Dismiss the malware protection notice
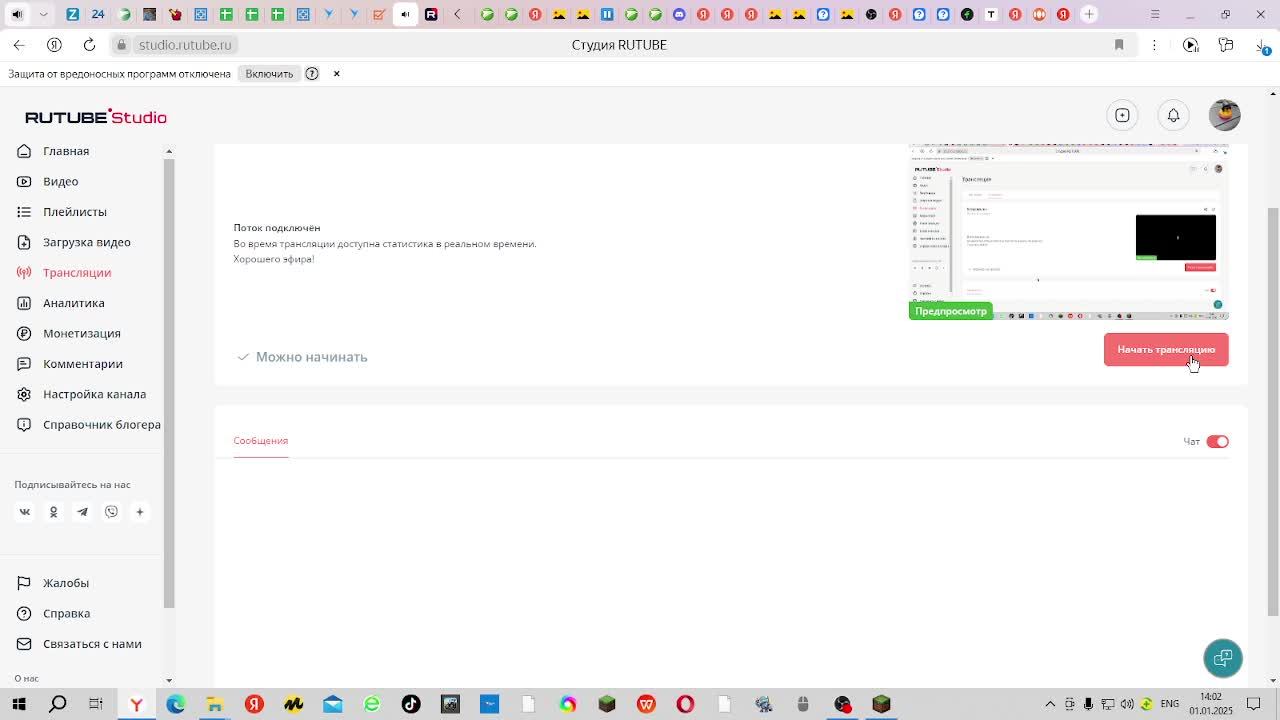Viewport: 1280px width, 720px height. (336, 73)
